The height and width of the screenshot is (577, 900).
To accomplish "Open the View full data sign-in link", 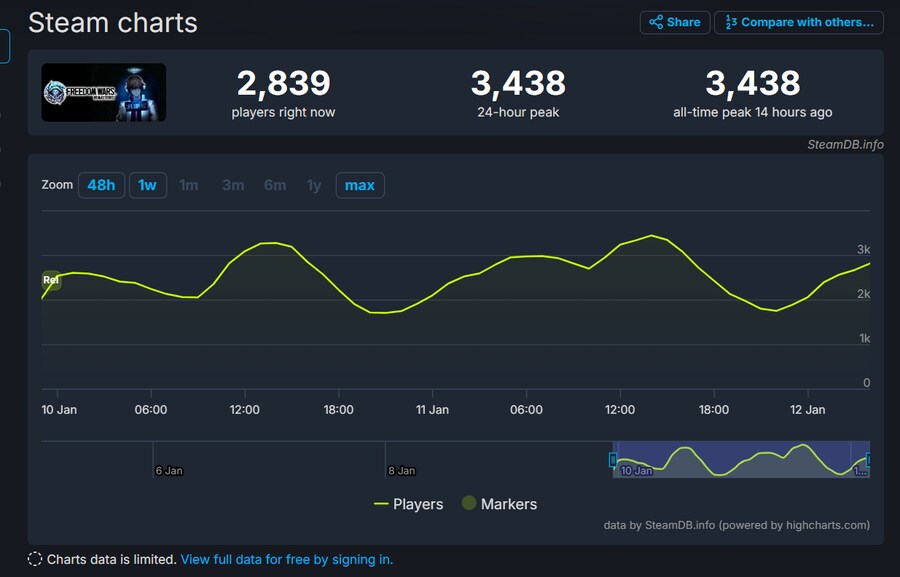I will [x=287, y=559].
